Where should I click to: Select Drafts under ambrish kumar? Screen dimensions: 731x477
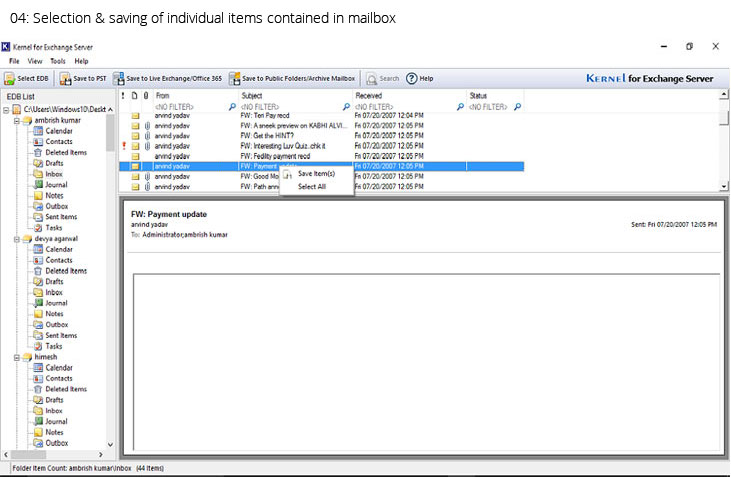pyautogui.click(x=54, y=163)
